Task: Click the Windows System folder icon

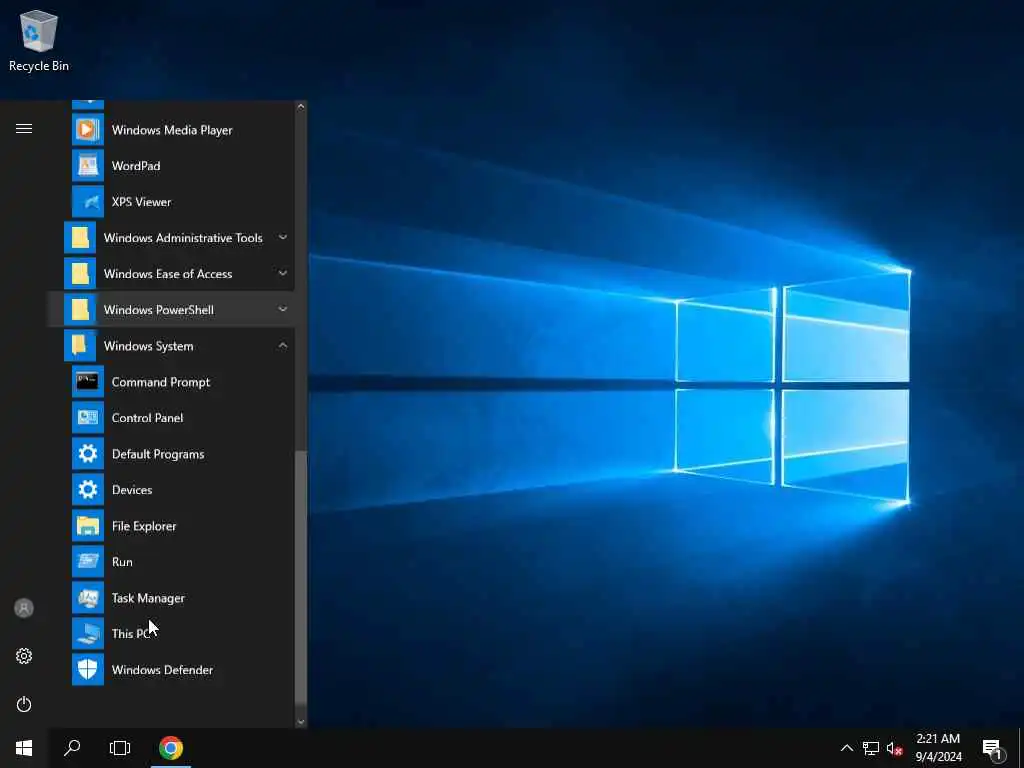Action: [x=80, y=345]
